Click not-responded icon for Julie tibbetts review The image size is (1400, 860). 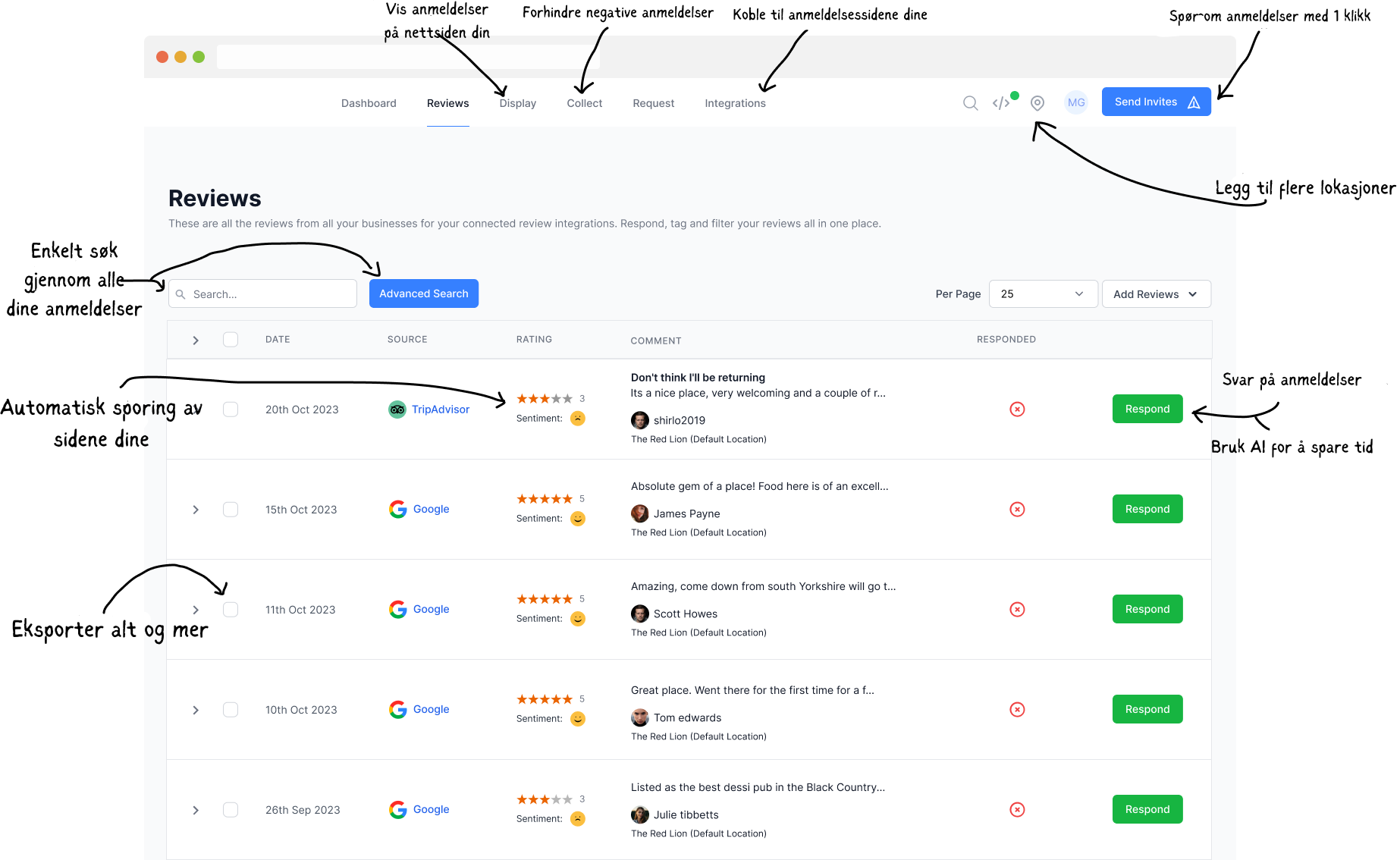1018,810
